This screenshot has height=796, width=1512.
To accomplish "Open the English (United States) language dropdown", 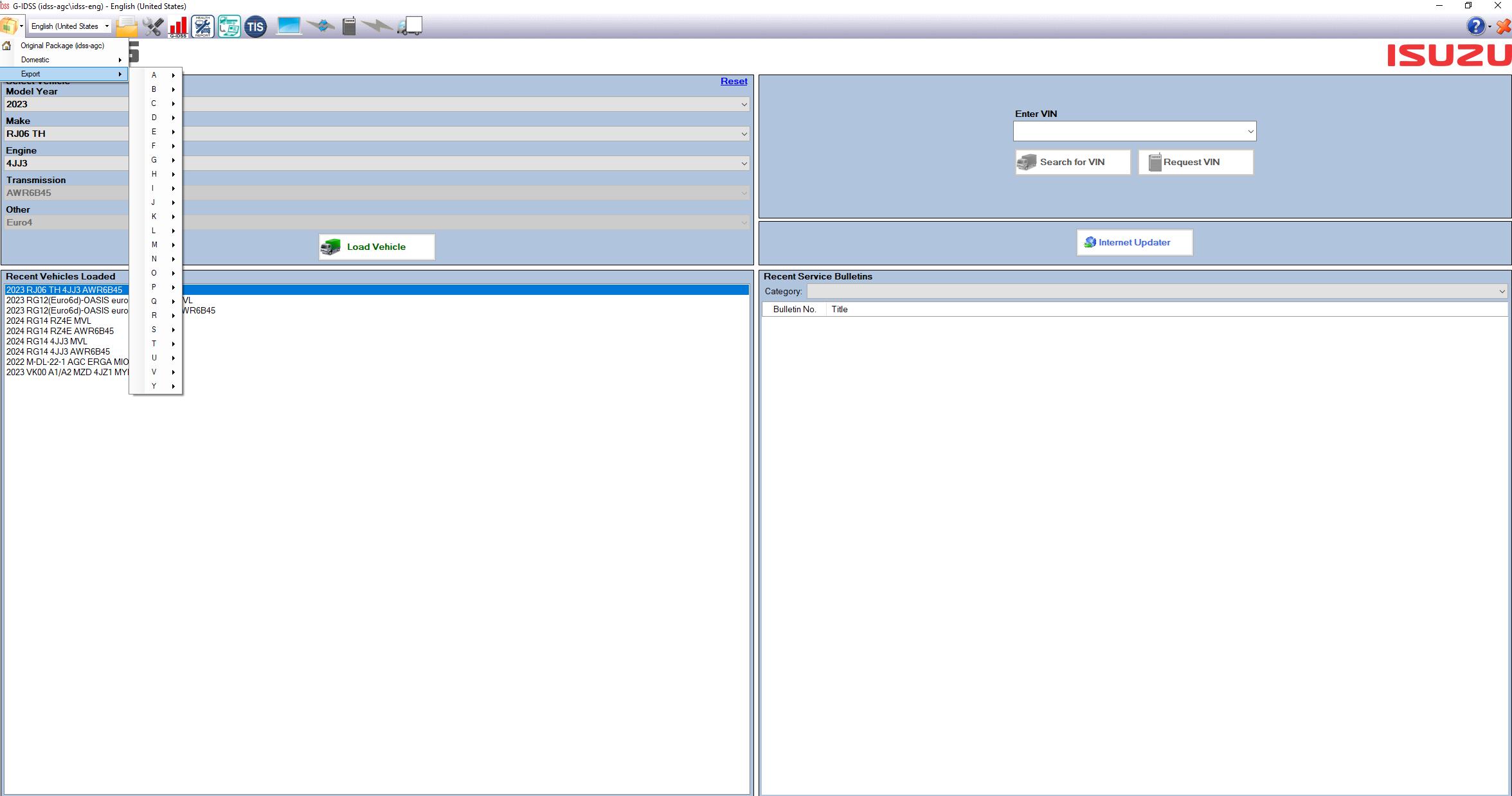I will [70, 26].
